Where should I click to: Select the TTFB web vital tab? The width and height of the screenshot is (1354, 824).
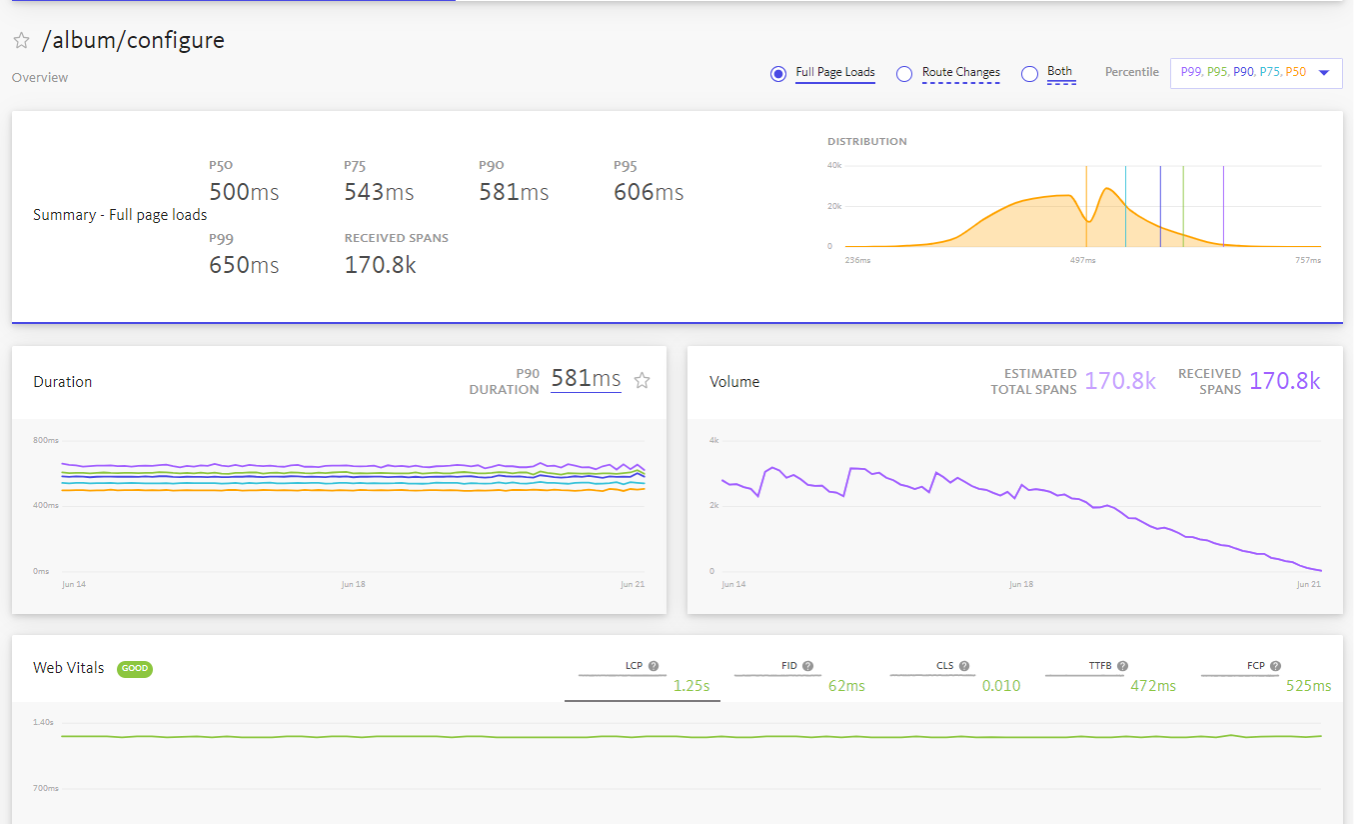pyautogui.click(x=1109, y=676)
